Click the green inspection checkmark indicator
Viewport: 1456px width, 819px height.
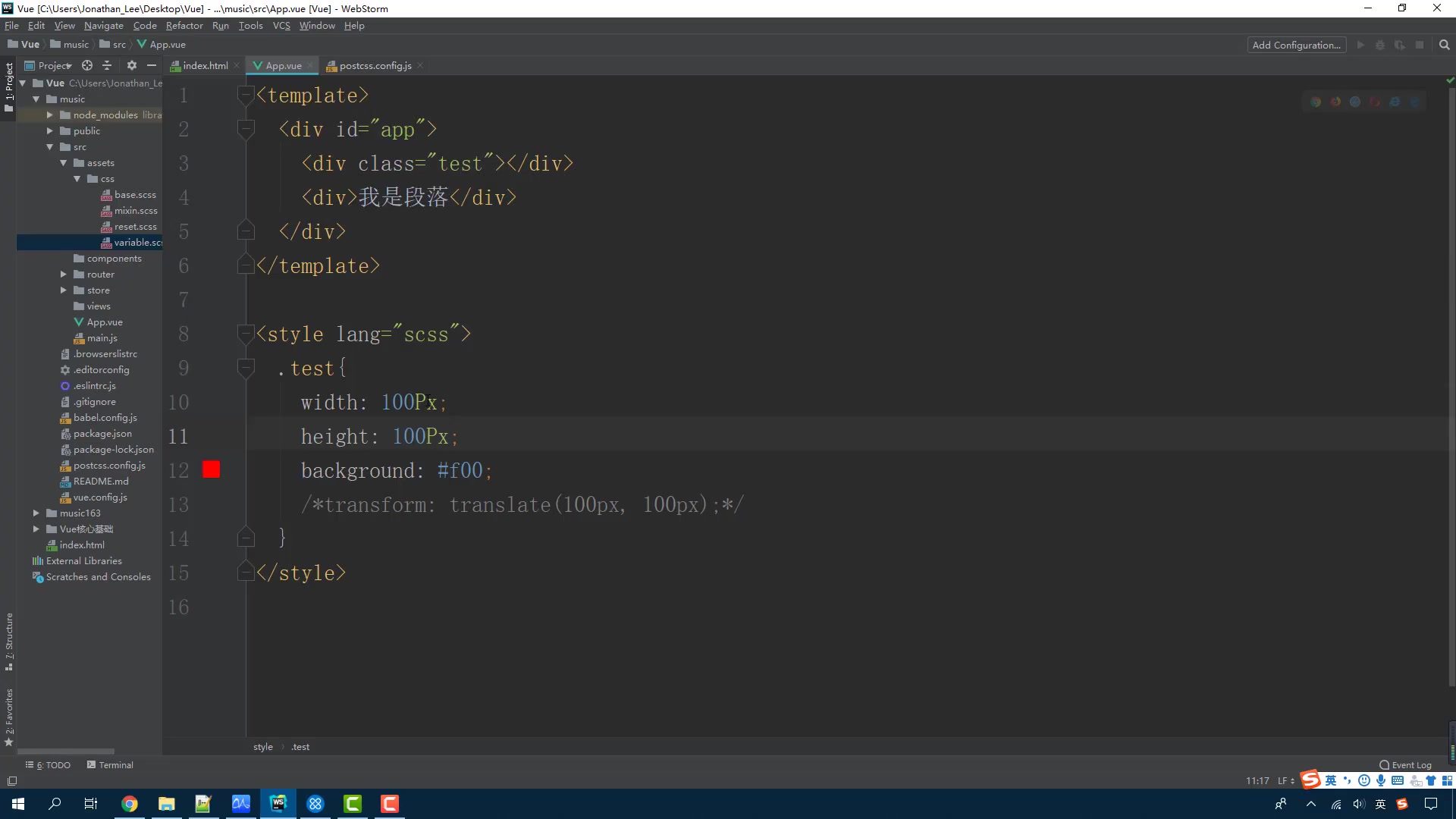[1450, 80]
